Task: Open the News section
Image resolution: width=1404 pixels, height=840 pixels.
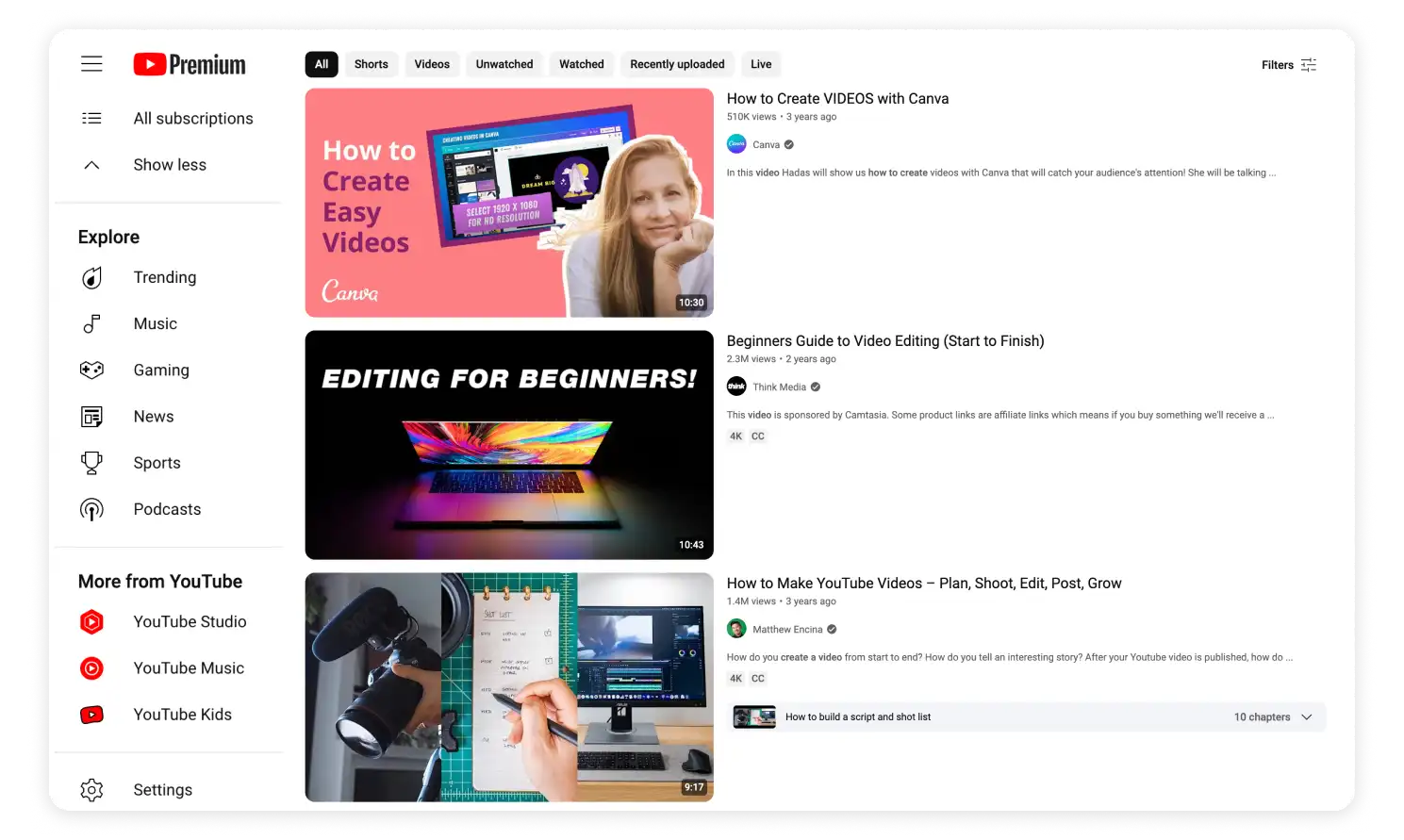Action: coord(154,416)
